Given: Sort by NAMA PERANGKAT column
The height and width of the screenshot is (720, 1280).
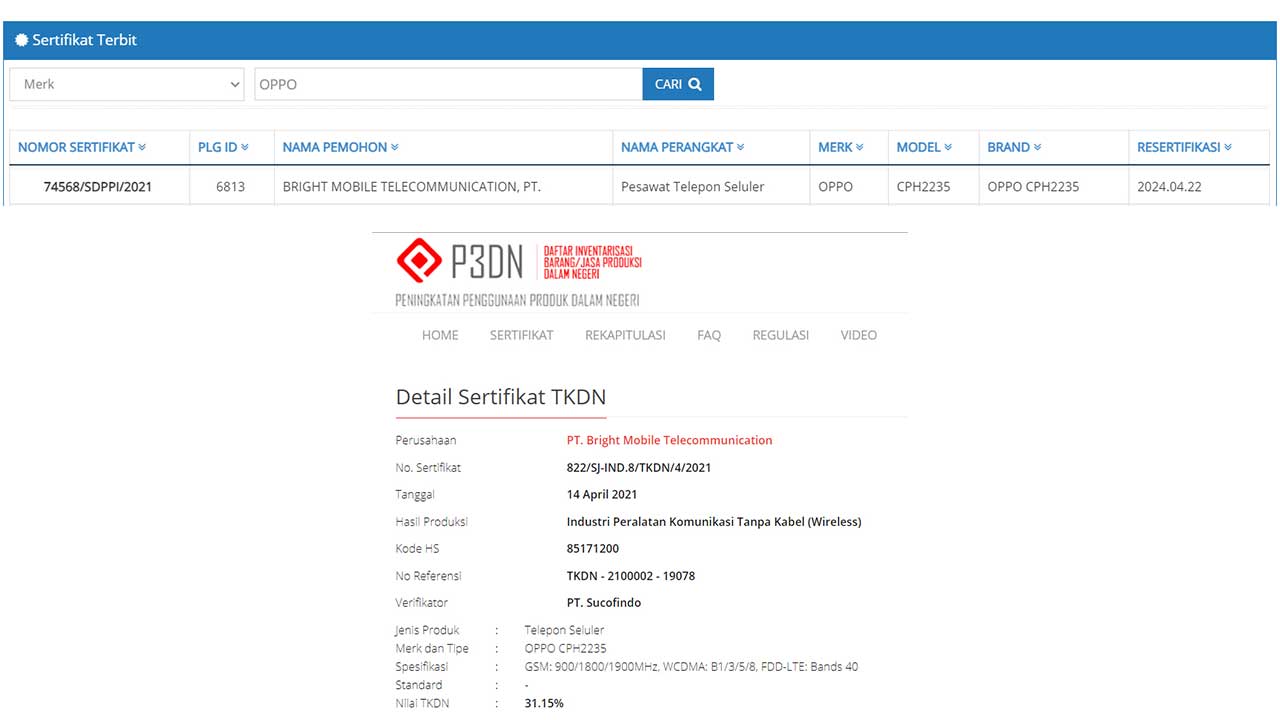Looking at the screenshot, I should [682, 147].
